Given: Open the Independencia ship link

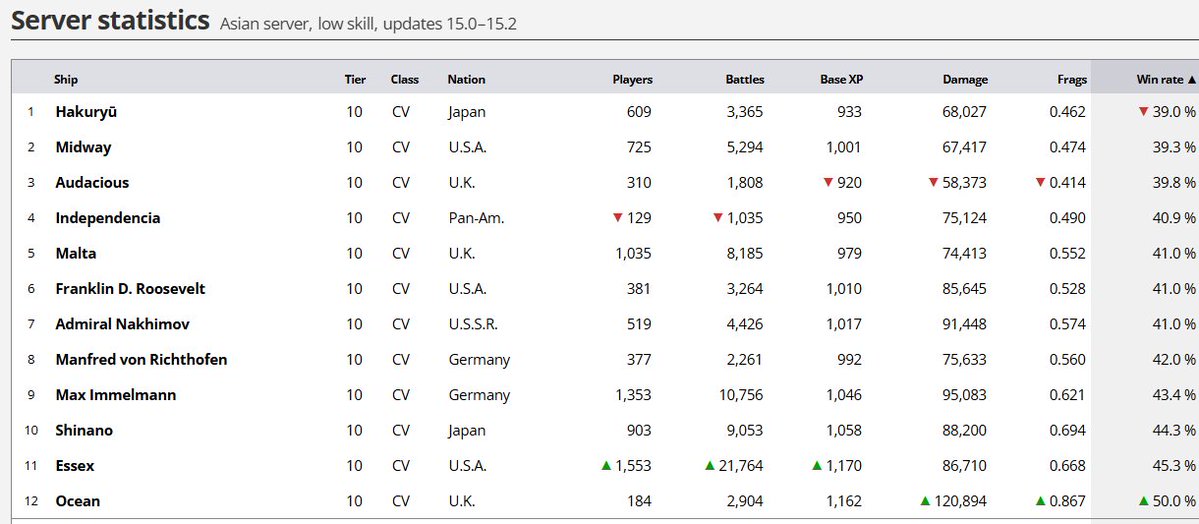Looking at the screenshot, I should 108,218.
